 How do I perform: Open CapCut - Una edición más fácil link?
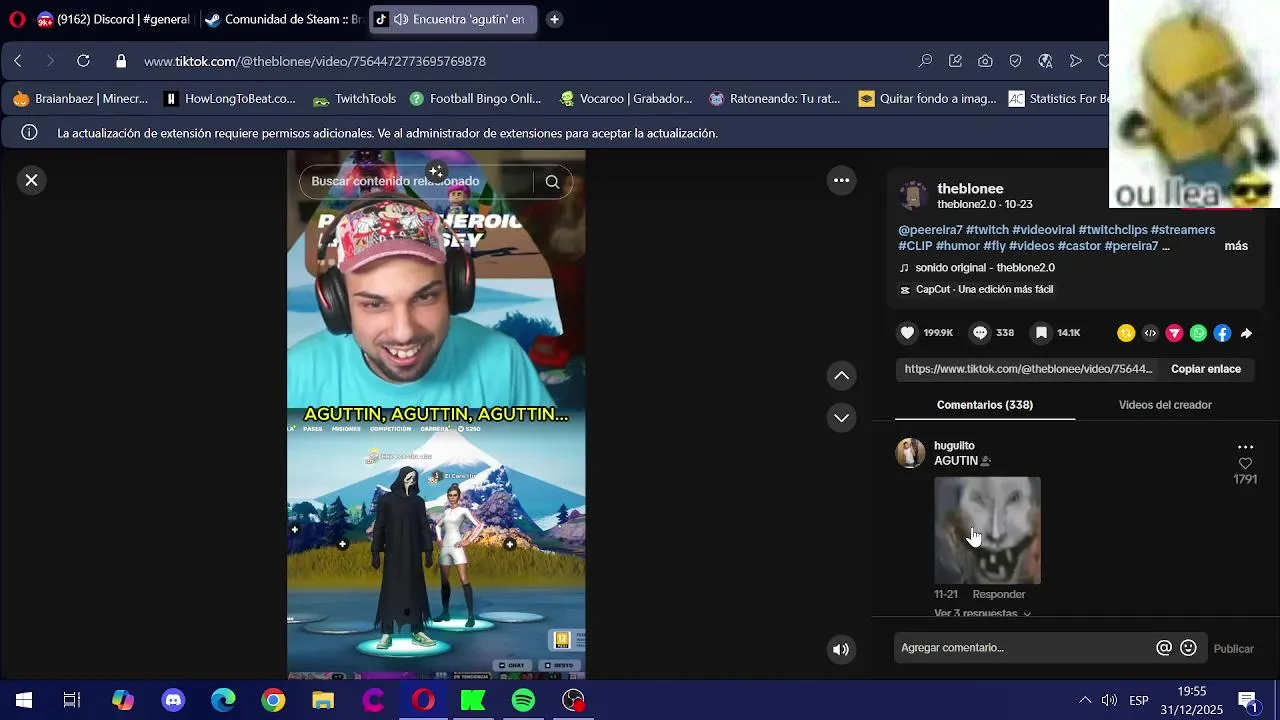point(984,290)
